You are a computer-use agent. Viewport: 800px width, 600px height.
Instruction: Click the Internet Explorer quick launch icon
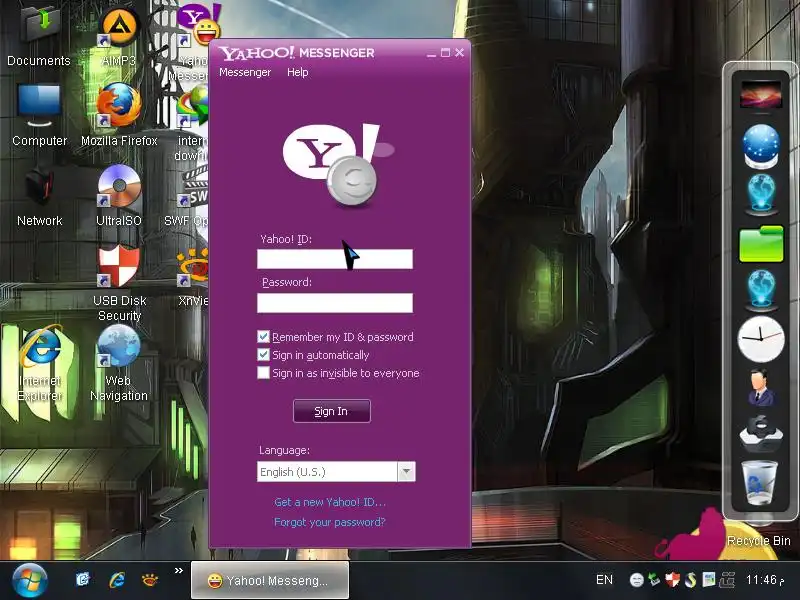pyautogui.click(x=117, y=580)
